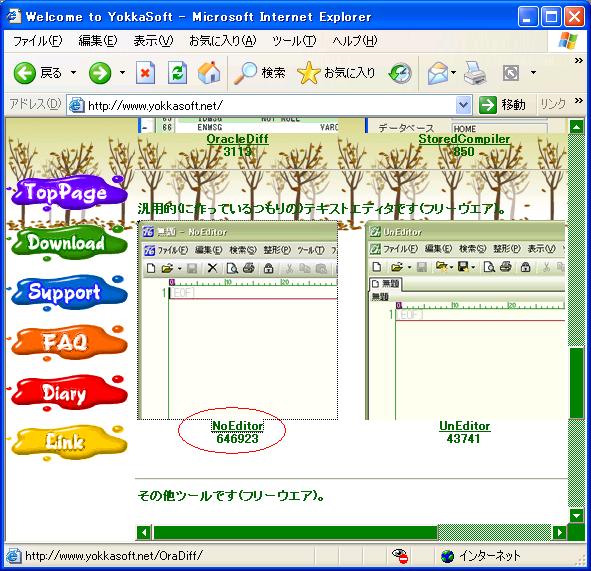The width and height of the screenshot is (591, 571).
Task: Refresh the page with green arrows icon
Action: [x=177, y=73]
